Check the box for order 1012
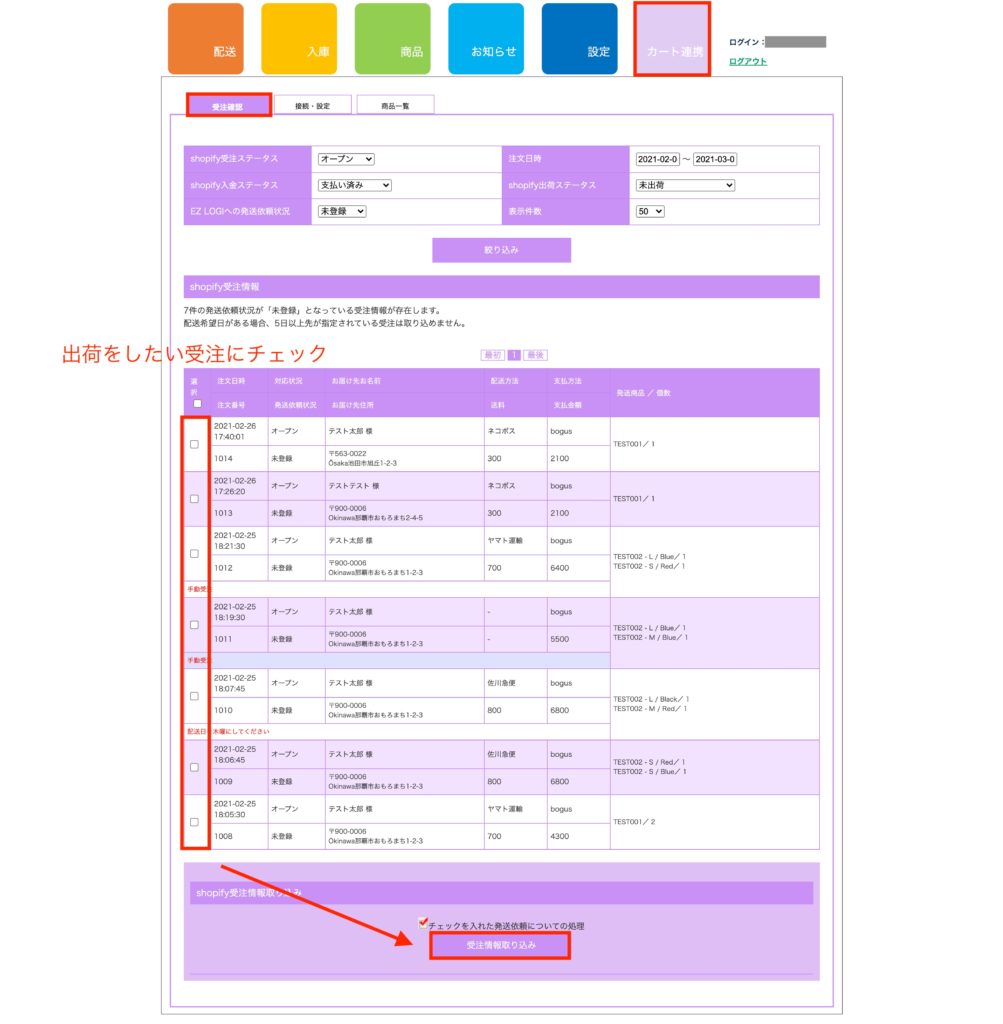 pyautogui.click(x=194, y=553)
